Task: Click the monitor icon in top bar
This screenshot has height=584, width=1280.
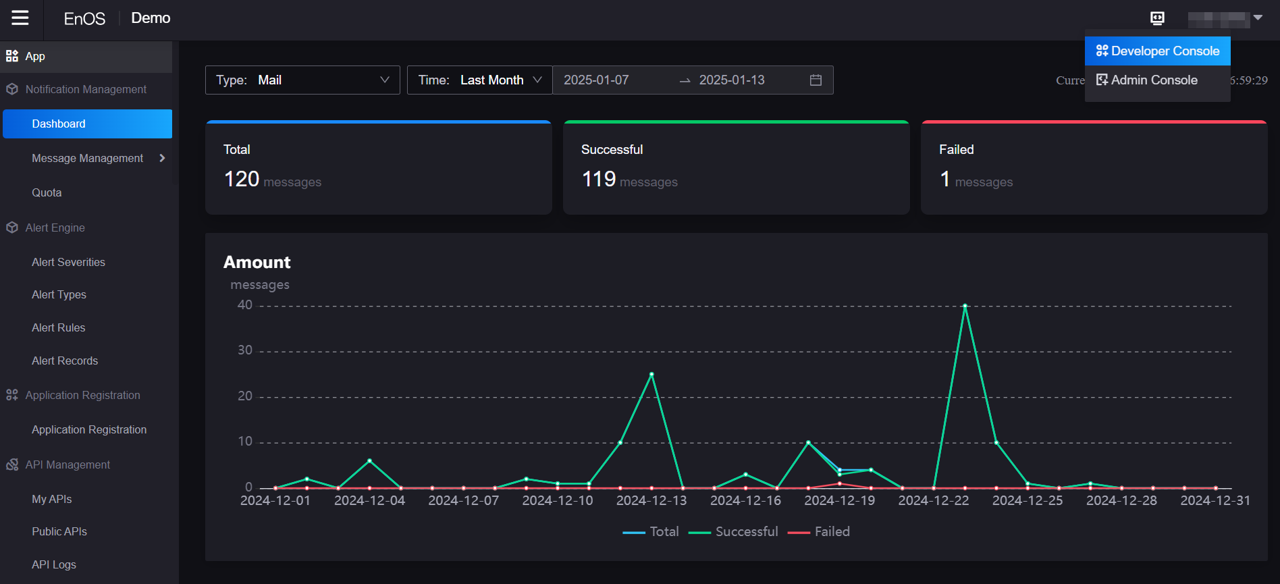Action: [1157, 18]
